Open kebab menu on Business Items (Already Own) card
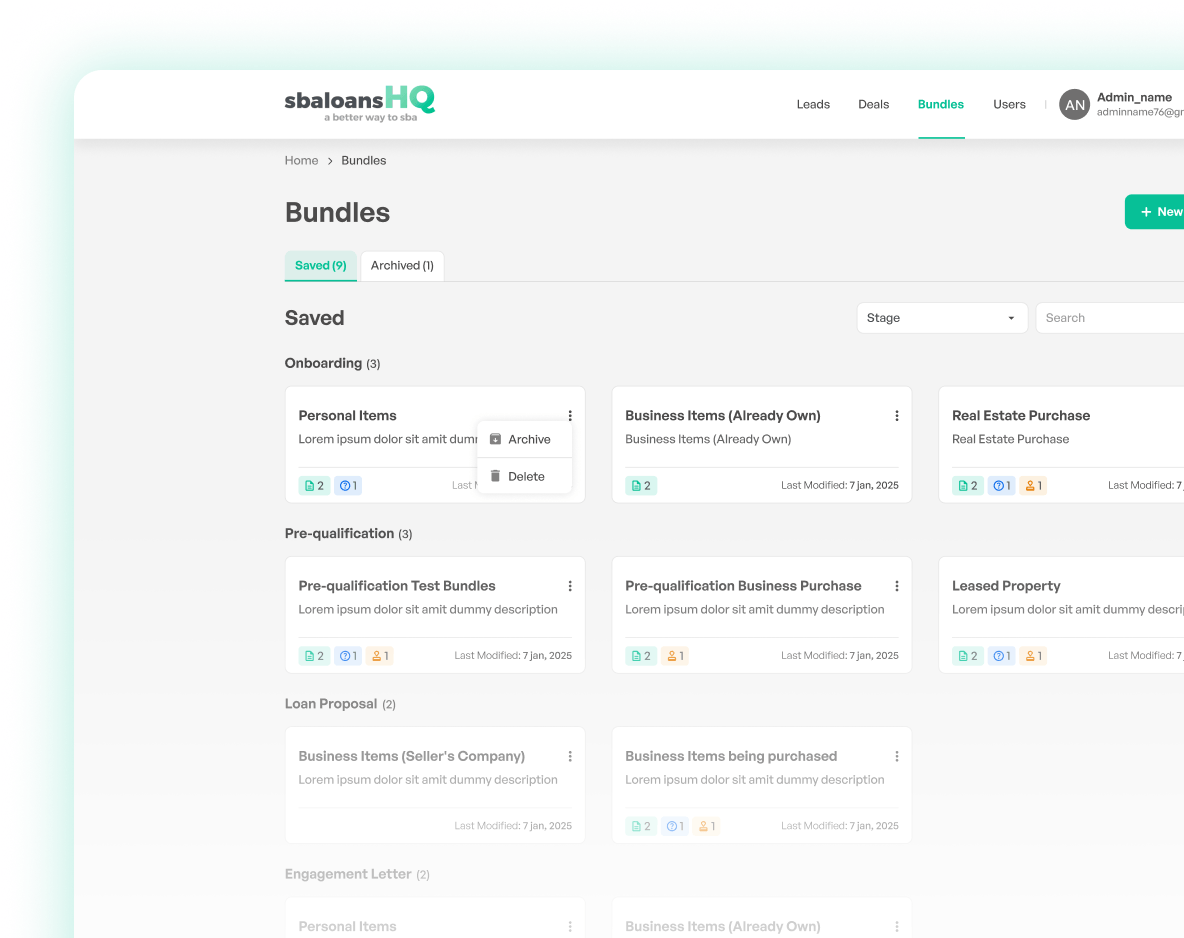This screenshot has width=1184, height=938. click(896, 416)
